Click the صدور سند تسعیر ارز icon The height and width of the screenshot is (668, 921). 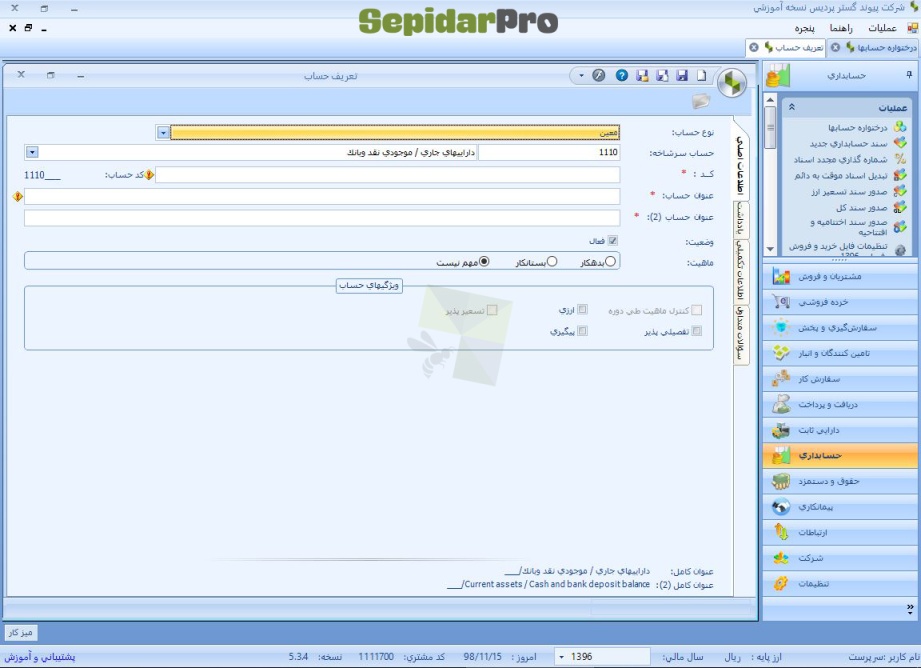click(x=899, y=191)
